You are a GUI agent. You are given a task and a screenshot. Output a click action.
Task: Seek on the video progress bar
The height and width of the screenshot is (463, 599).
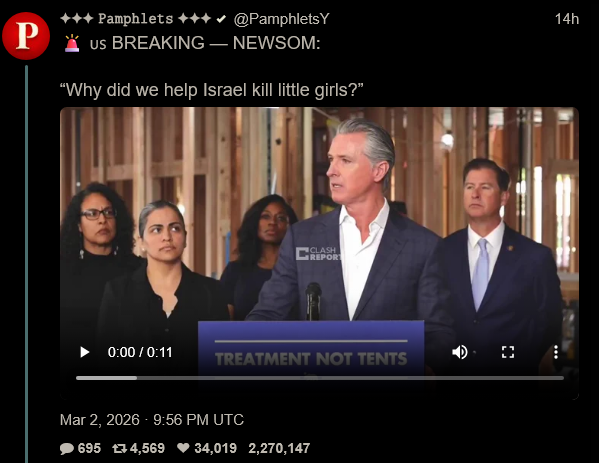coord(320,378)
